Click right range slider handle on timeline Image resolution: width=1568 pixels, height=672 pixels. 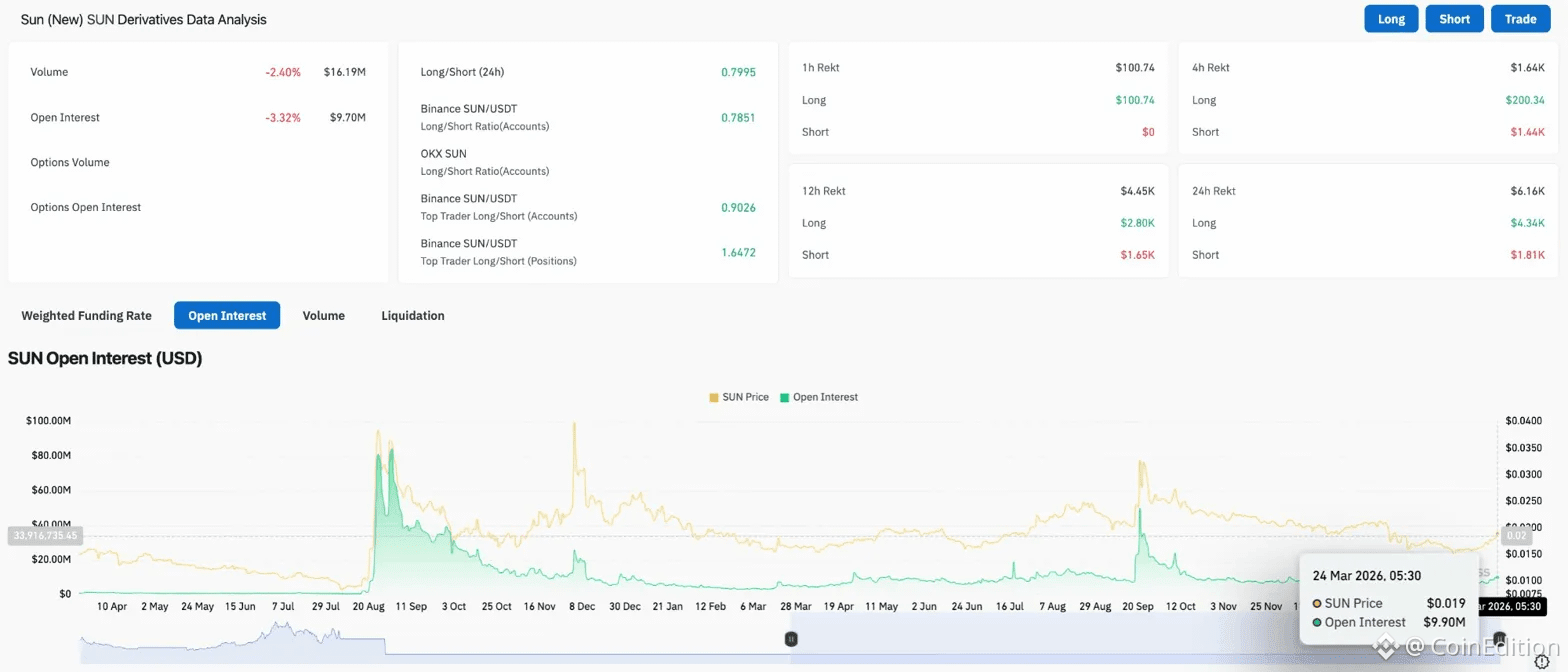1498,638
